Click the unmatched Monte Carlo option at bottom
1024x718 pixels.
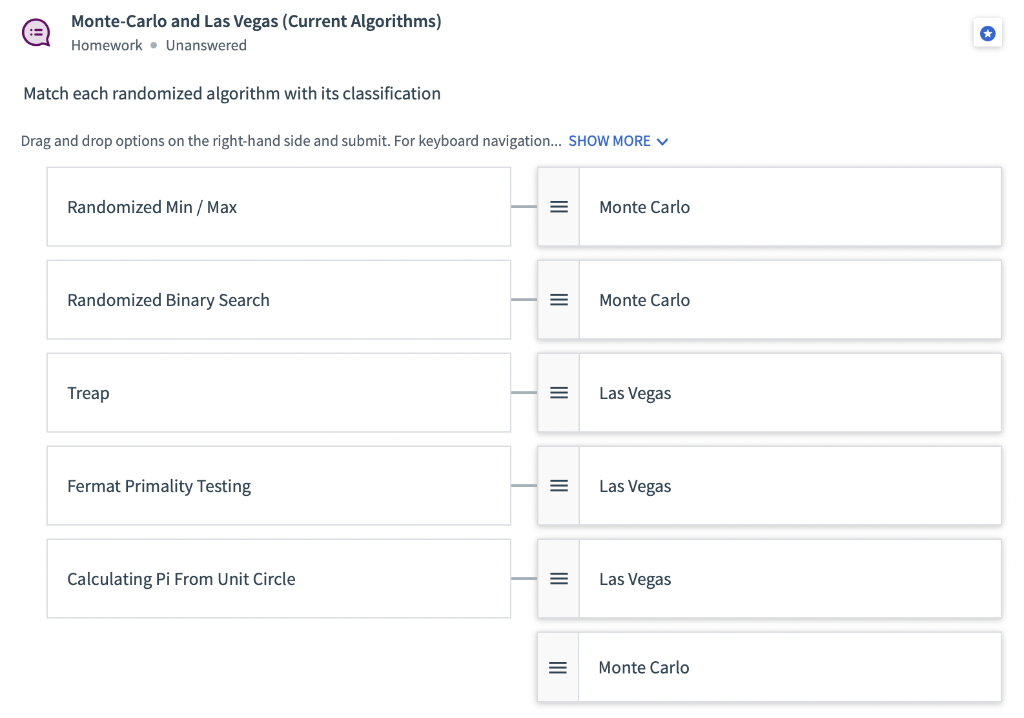click(x=788, y=667)
